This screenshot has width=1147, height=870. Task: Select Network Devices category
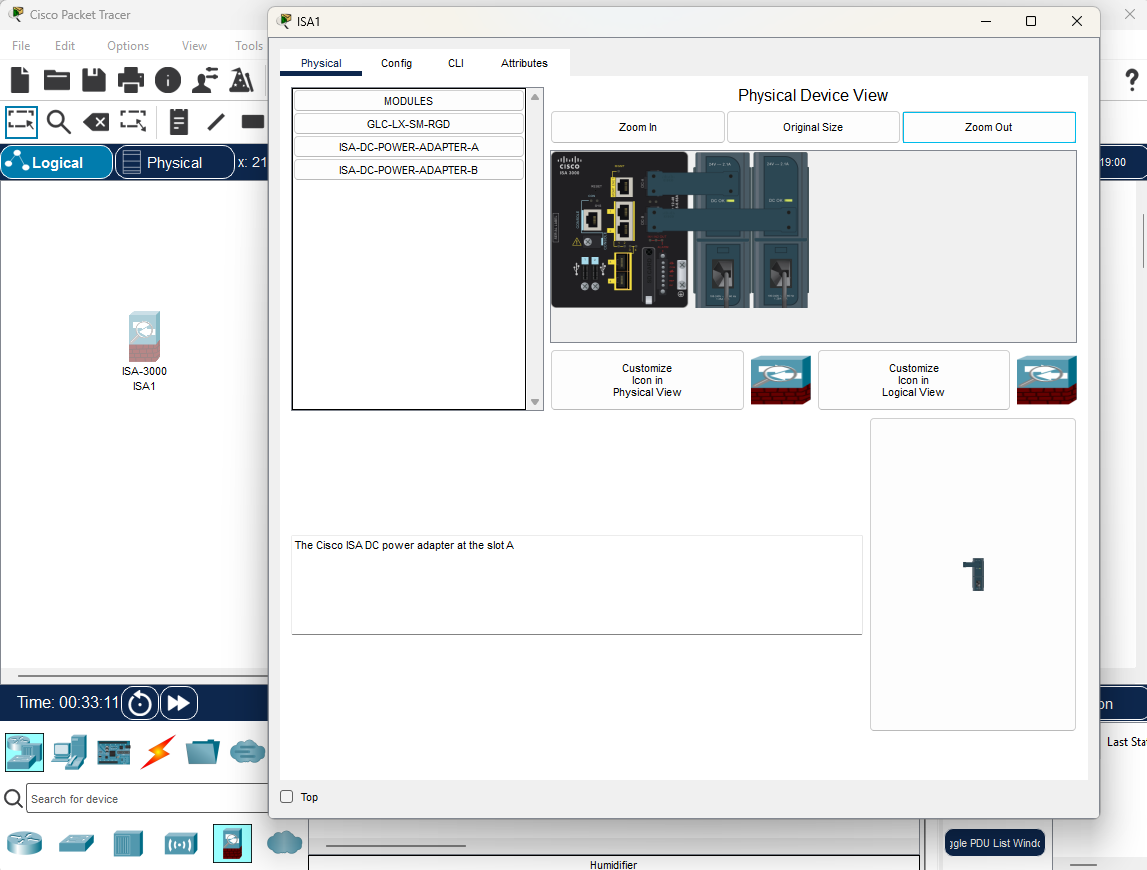pyautogui.click(x=24, y=752)
